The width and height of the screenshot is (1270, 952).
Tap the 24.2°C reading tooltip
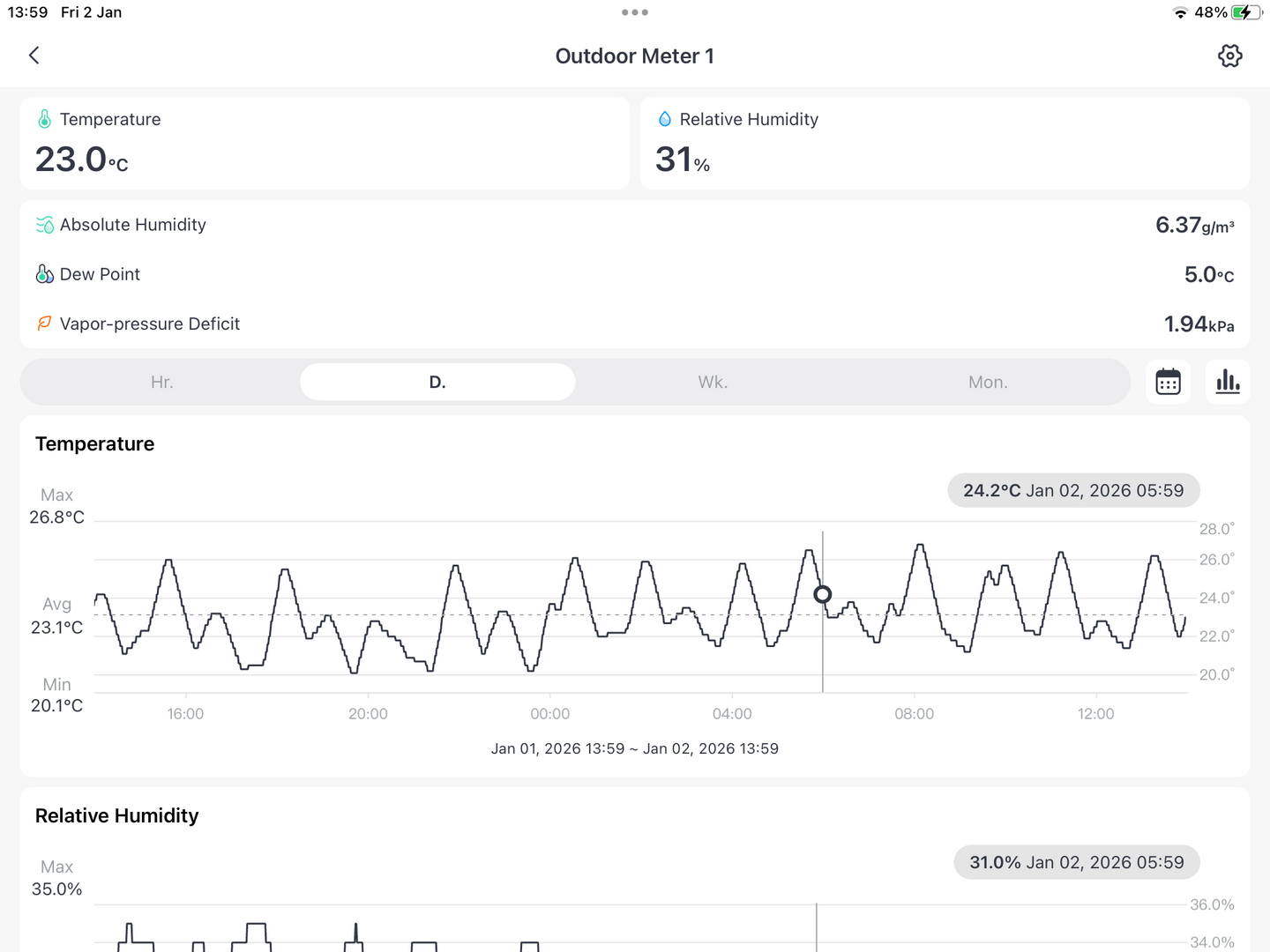tap(1073, 490)
